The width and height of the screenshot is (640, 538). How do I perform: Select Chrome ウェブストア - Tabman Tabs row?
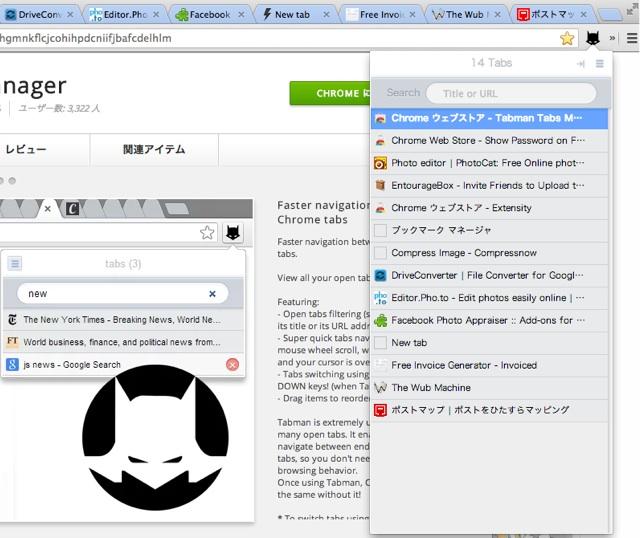coord(489,118)
